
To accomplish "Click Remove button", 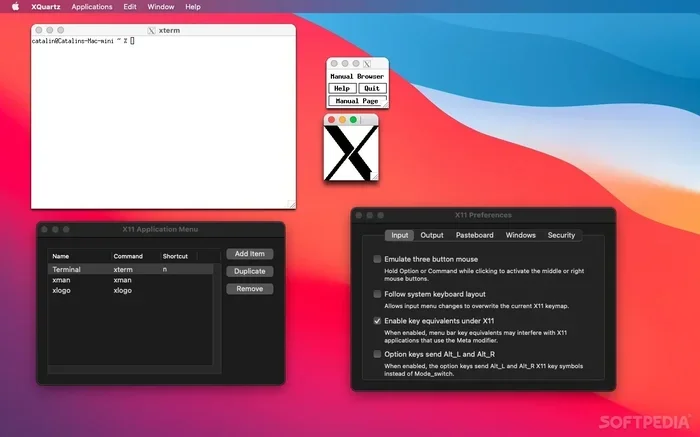I will pos(250,289).
